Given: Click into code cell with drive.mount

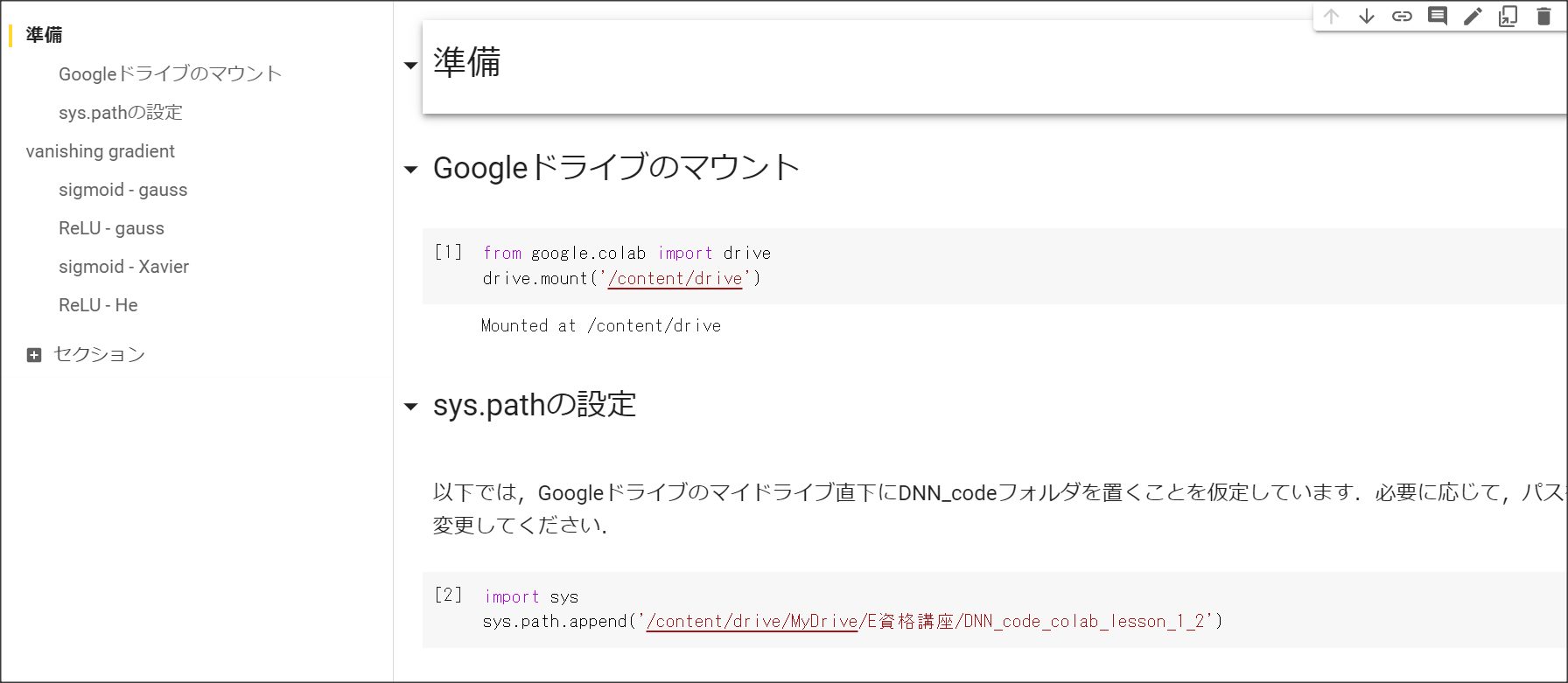Looking at the screenshot, I should coord(995,266).
